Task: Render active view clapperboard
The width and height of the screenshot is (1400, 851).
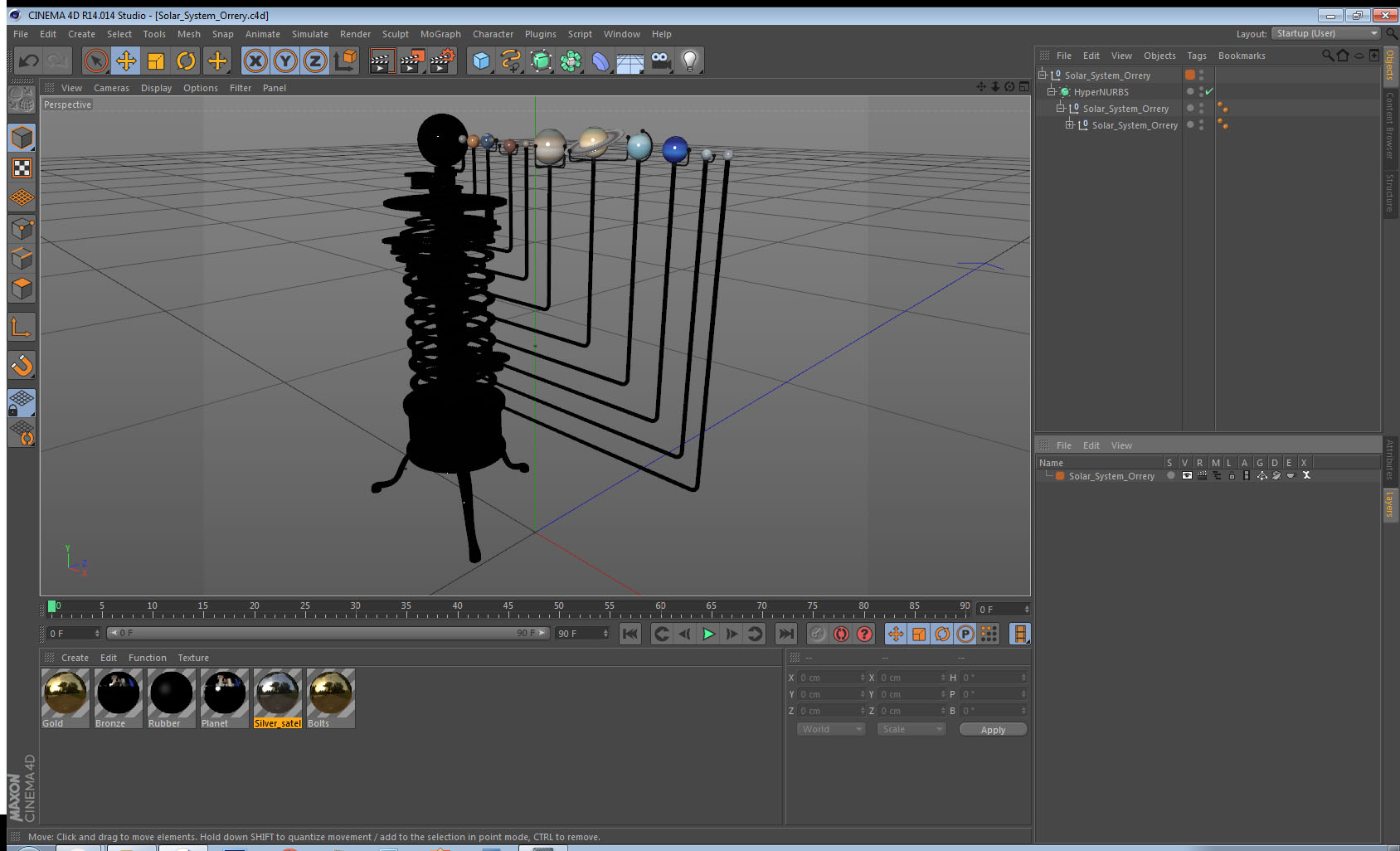Action: (x=381, y=61)
